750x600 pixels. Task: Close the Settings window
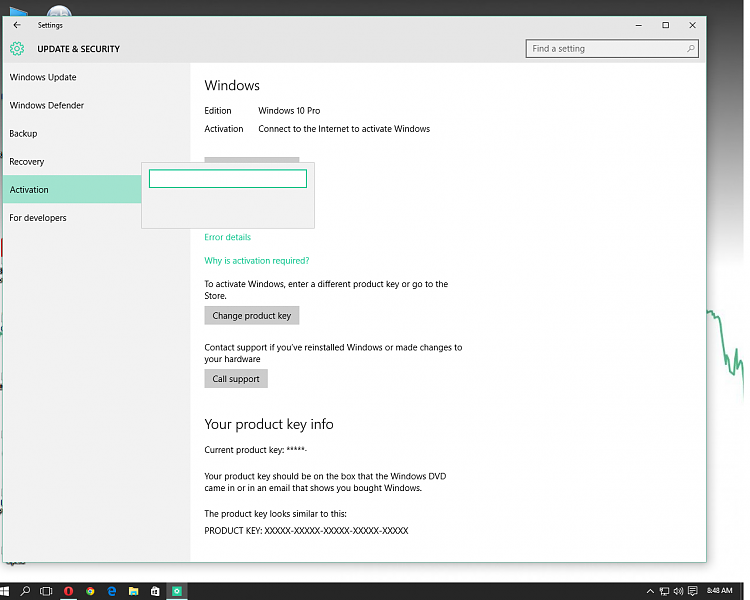pyautogui.click(x=692, y=25)
